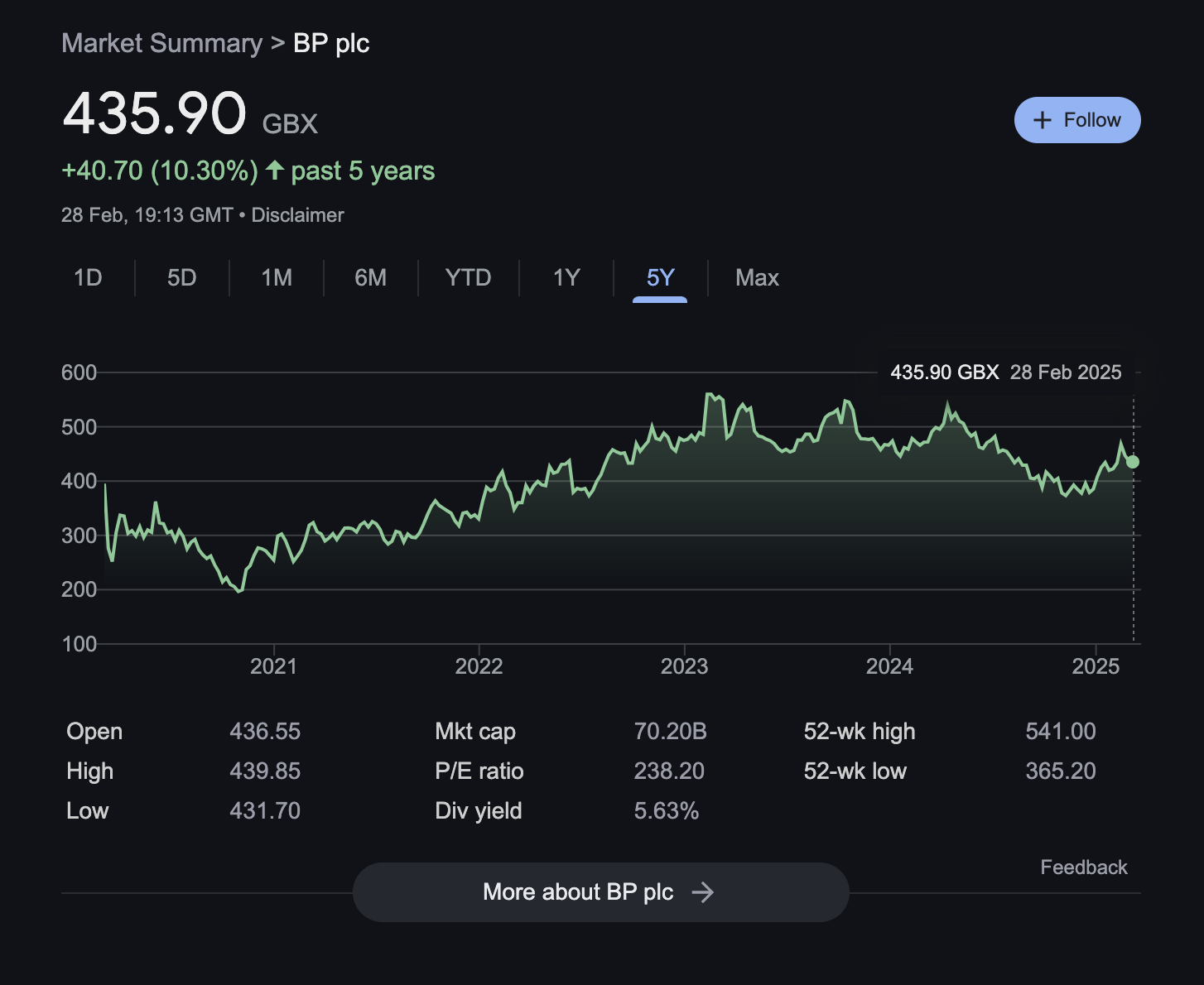Switch to the 1D time range tab
The image size is (1204, 985).
(88, 277)
